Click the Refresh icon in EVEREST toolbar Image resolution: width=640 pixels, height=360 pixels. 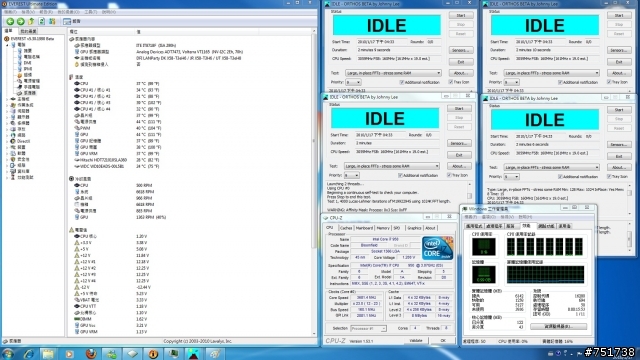point(42,21)
